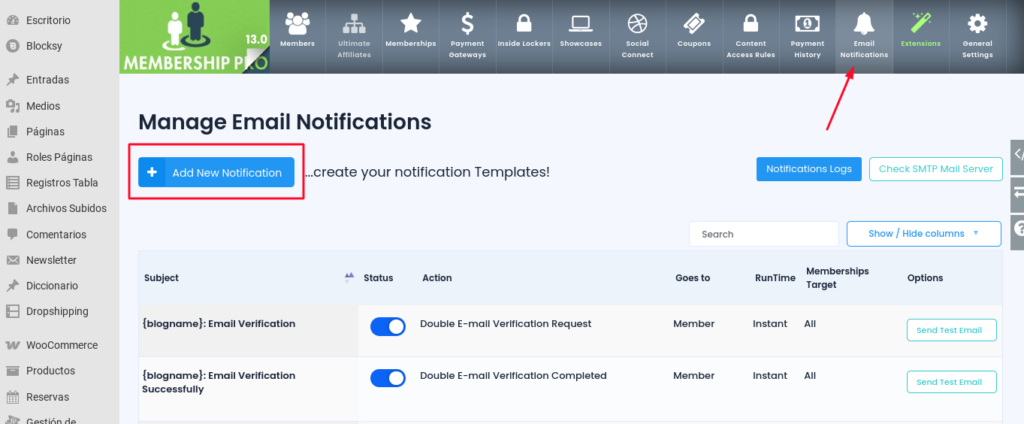Click 'Double E-mail Verification Request' action text

[x=505, y=323]
